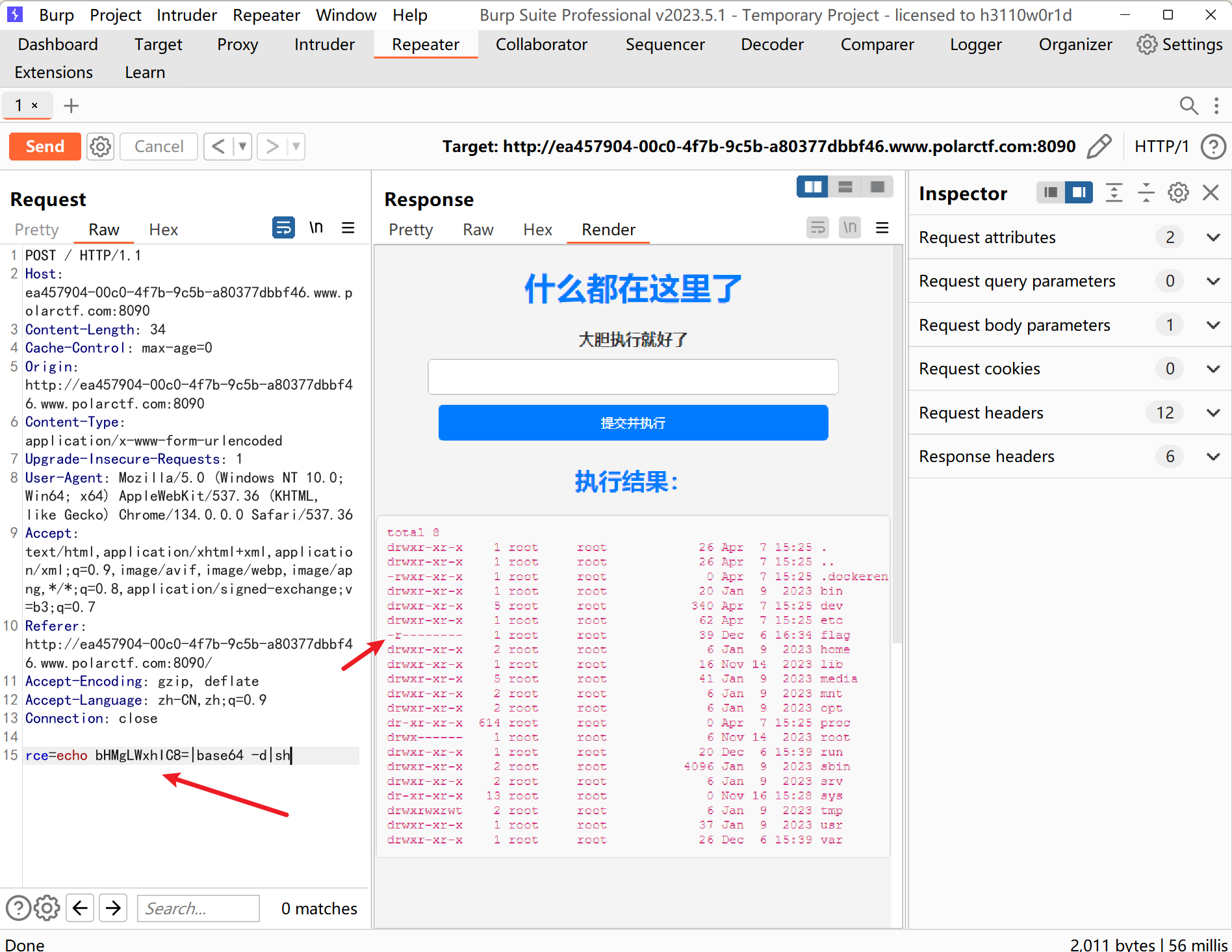Open request search help icon
Screen dimensions: 1232x952
[18, 908]
